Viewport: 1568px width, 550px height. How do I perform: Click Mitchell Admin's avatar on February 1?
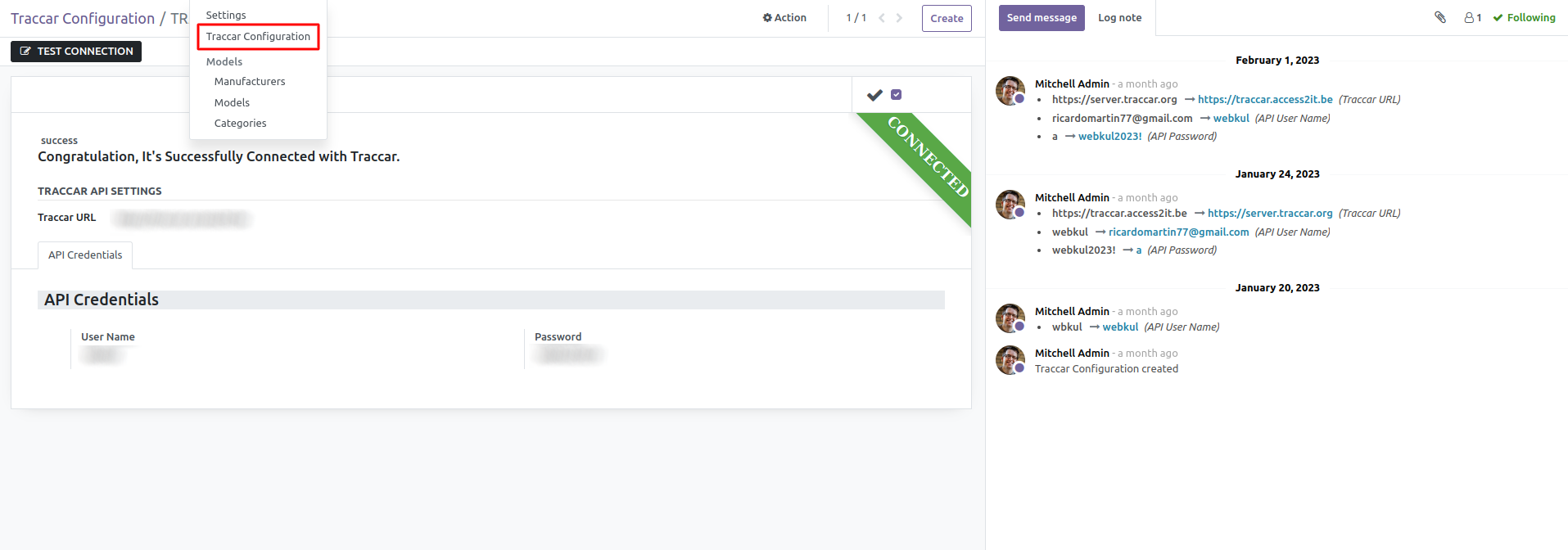pos(1010,91)
